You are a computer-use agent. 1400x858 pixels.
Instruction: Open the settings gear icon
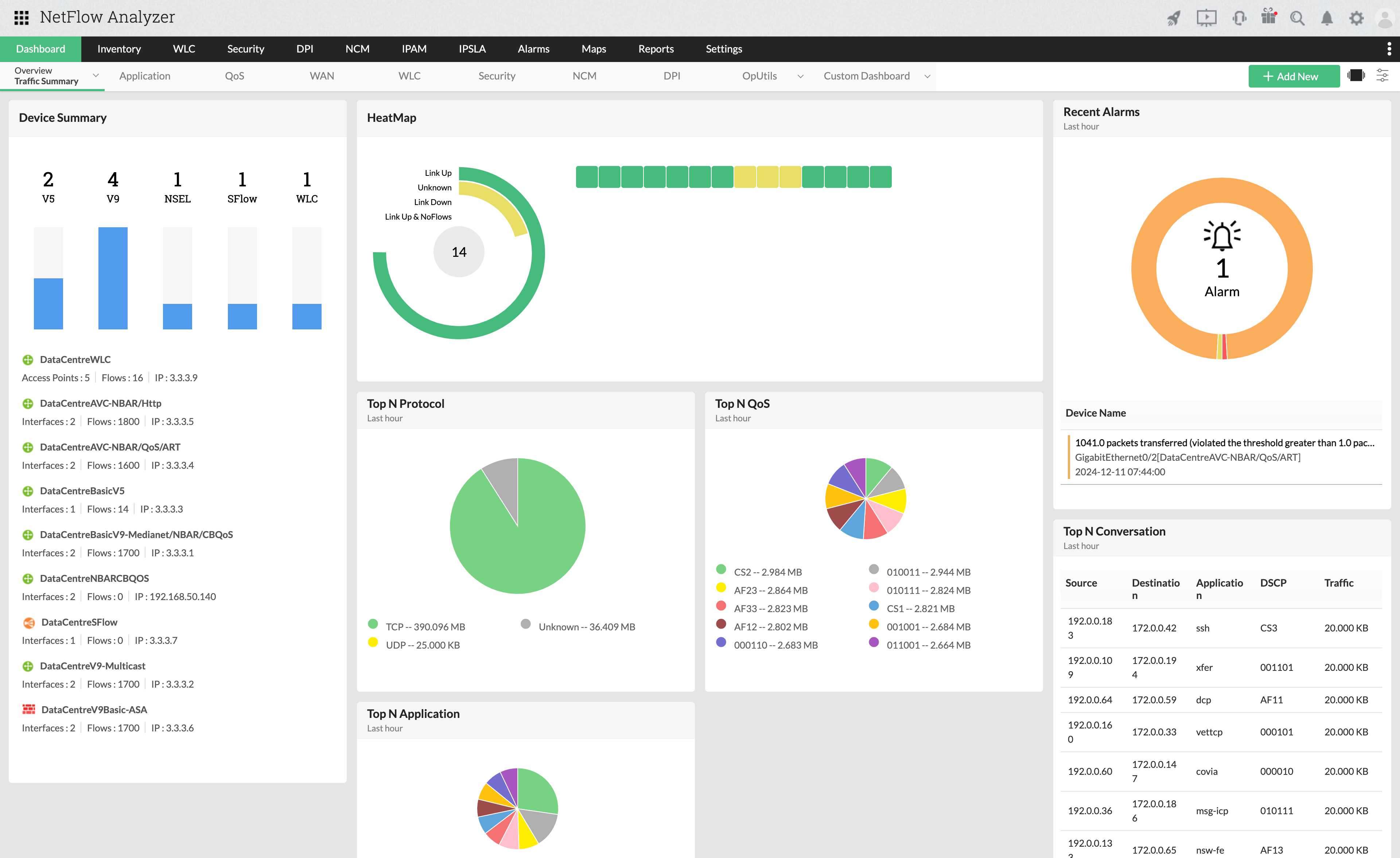(1356, 18)
